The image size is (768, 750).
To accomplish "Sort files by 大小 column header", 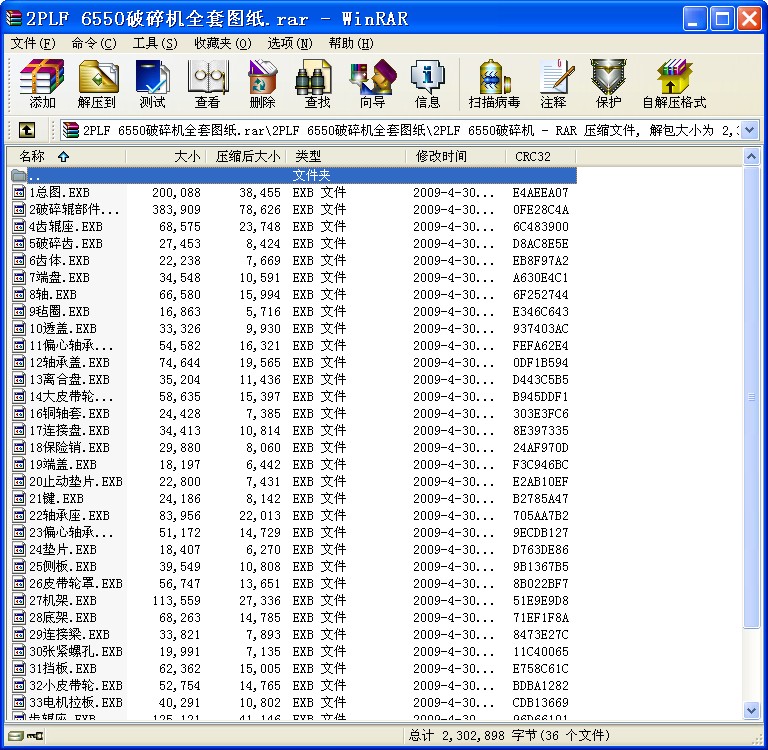I will point(187,156).
